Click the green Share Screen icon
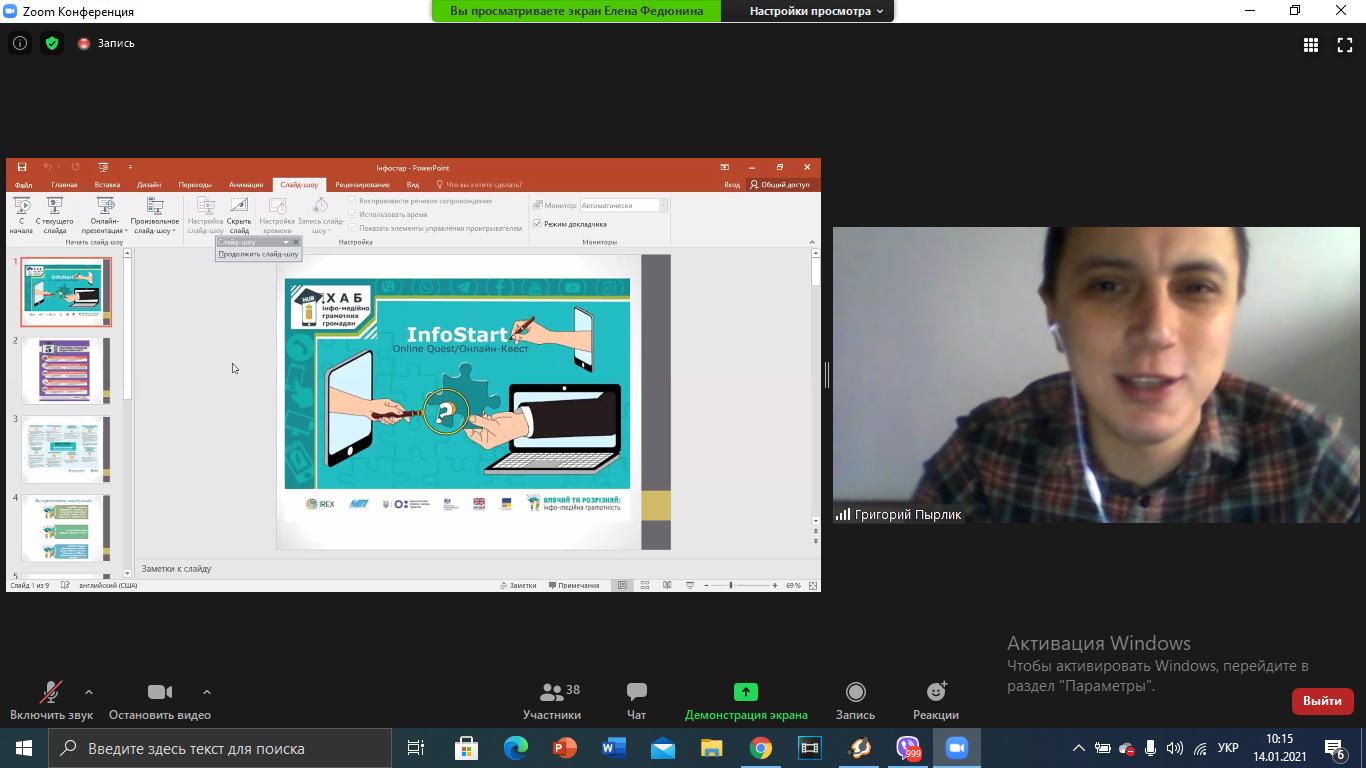1366x768 pixels. 745,692
